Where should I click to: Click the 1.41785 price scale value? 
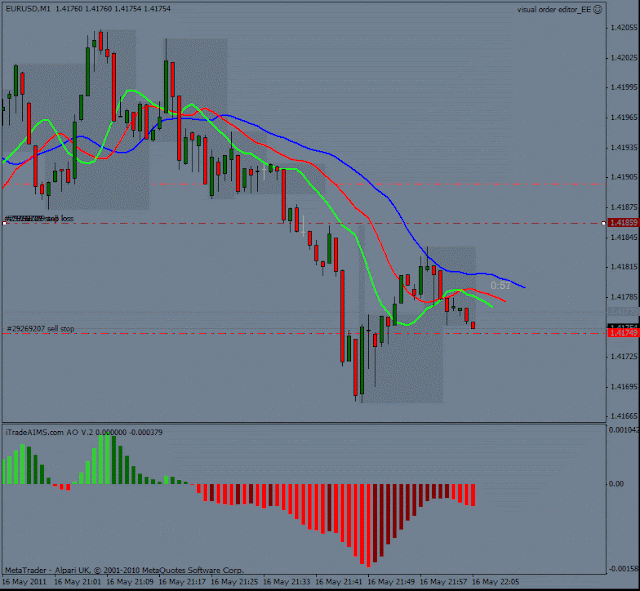624,297
